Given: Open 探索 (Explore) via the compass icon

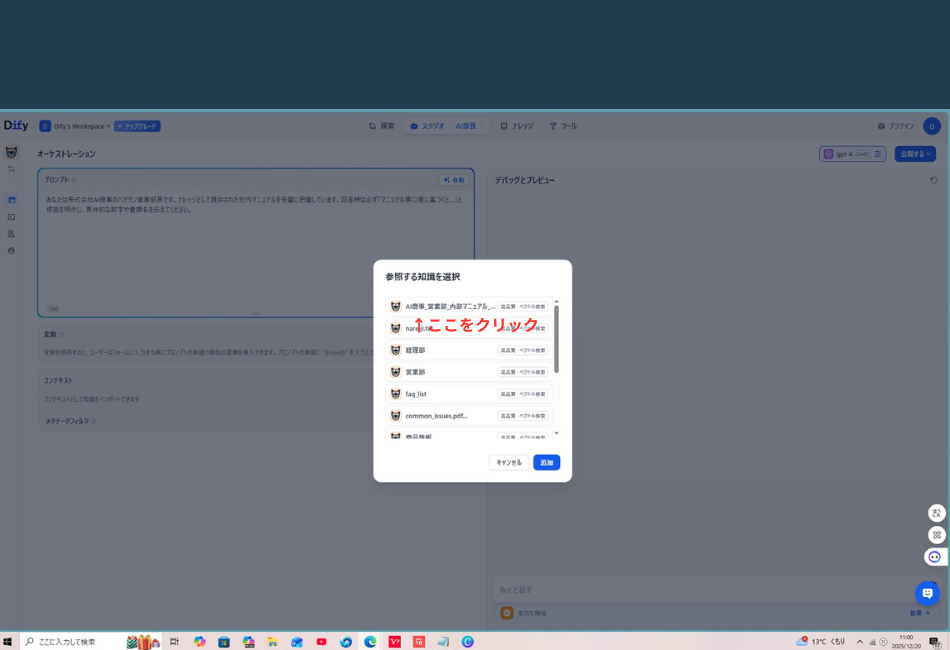Looking at the screenshot, I should (379, 126).
